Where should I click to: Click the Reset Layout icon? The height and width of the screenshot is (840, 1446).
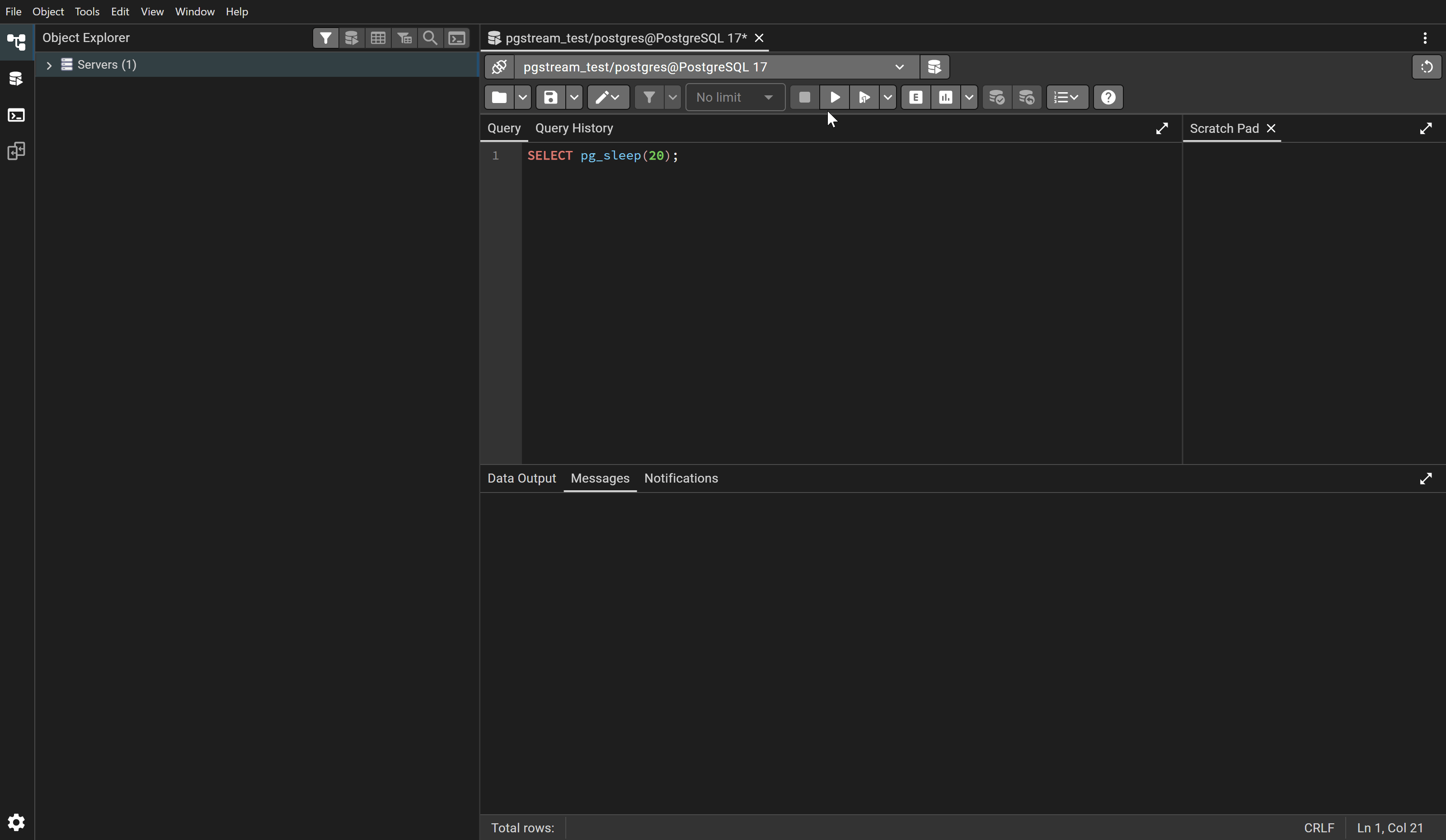[1427, 67]
